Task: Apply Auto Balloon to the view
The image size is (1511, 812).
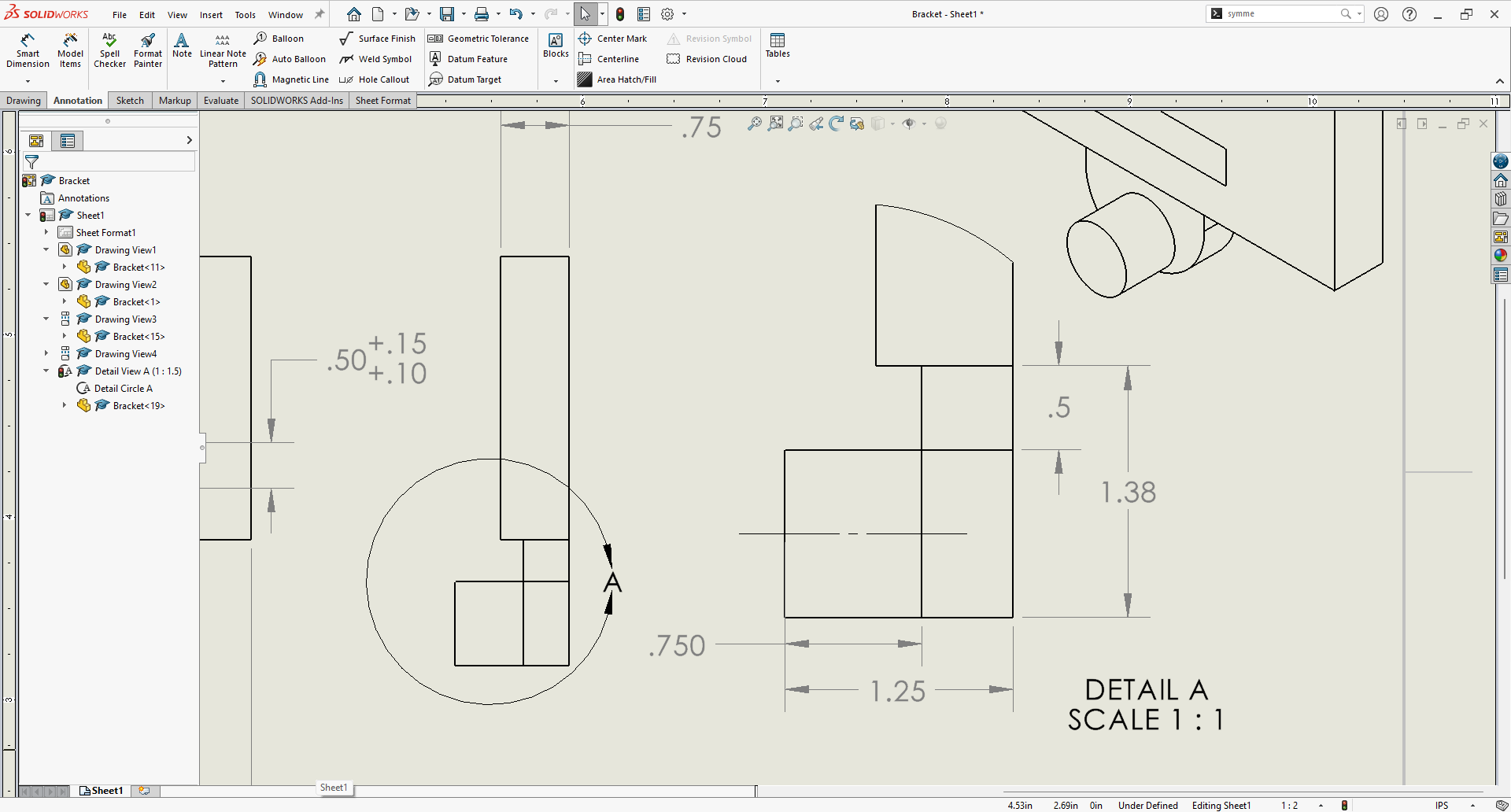Action: coord(290,59)
